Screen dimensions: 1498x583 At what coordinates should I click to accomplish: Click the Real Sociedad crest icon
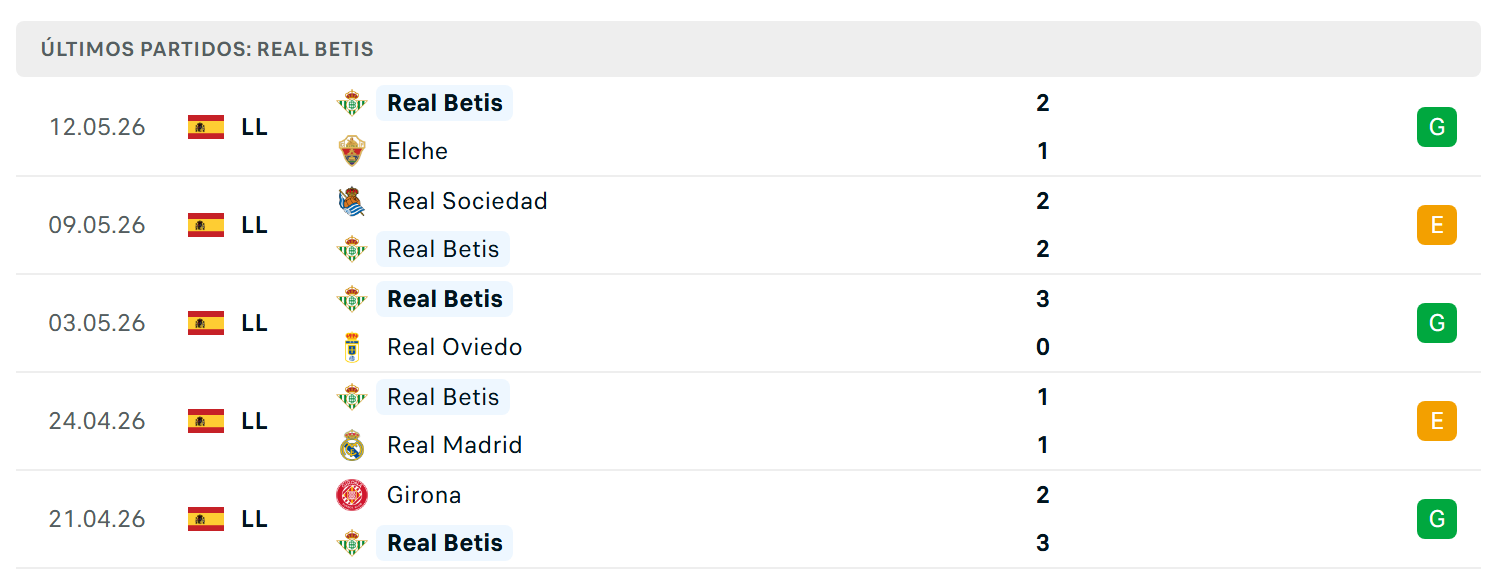[352, 201]
